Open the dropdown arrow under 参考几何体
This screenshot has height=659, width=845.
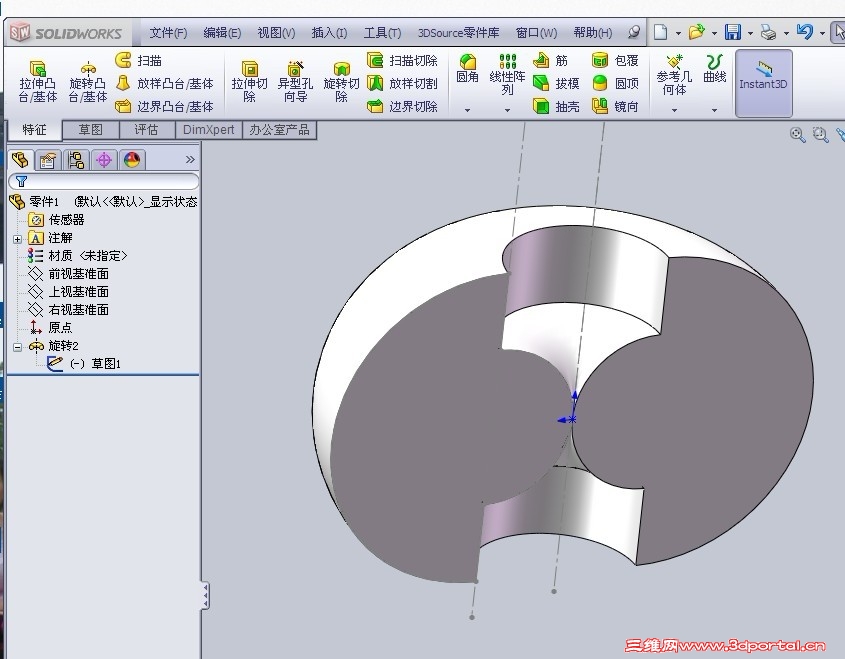point(674,110)
